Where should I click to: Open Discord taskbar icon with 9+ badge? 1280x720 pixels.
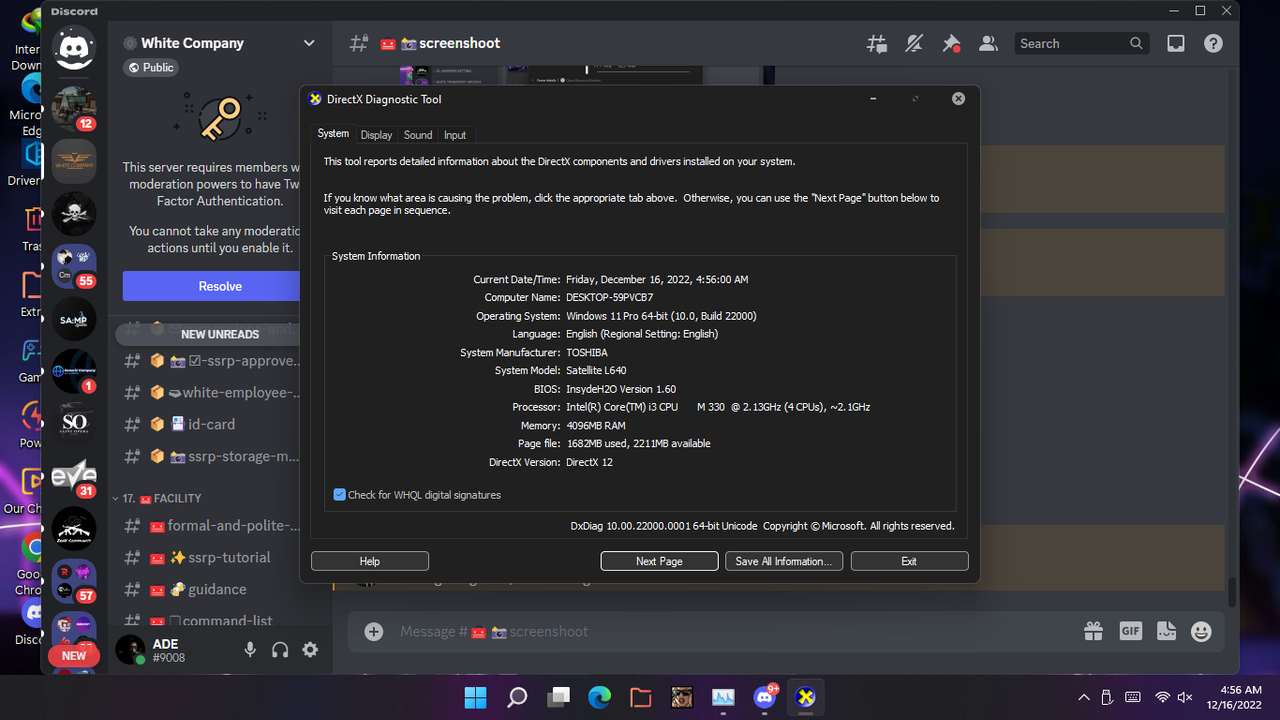coord(765,697)
